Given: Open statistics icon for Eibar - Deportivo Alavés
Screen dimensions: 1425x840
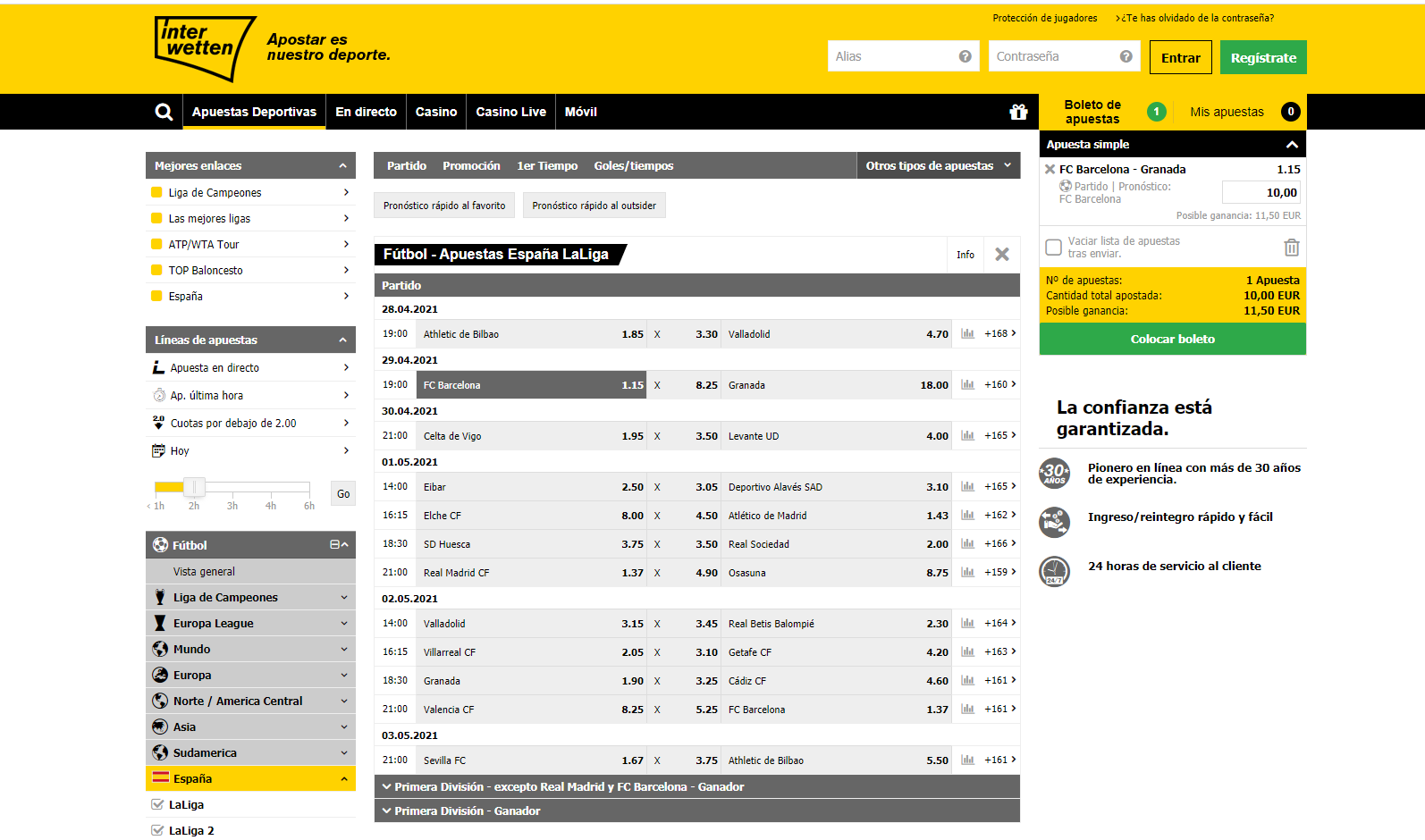Looking at the screenshot, I should coord(967,487).
